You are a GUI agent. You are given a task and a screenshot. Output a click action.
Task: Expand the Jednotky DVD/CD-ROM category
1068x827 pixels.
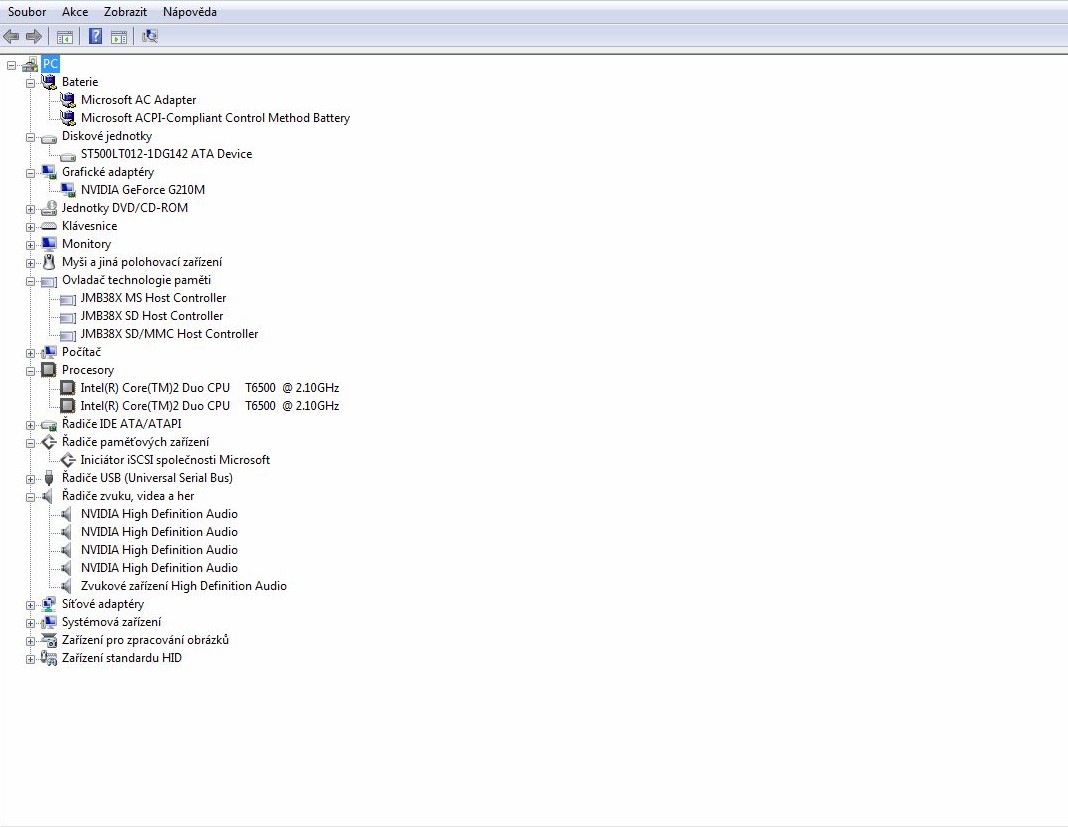coord(31,209)
